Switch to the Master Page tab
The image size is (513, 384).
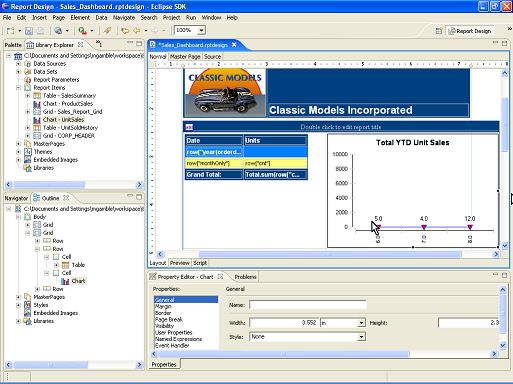pyautogui.click(x=185, y=57)
